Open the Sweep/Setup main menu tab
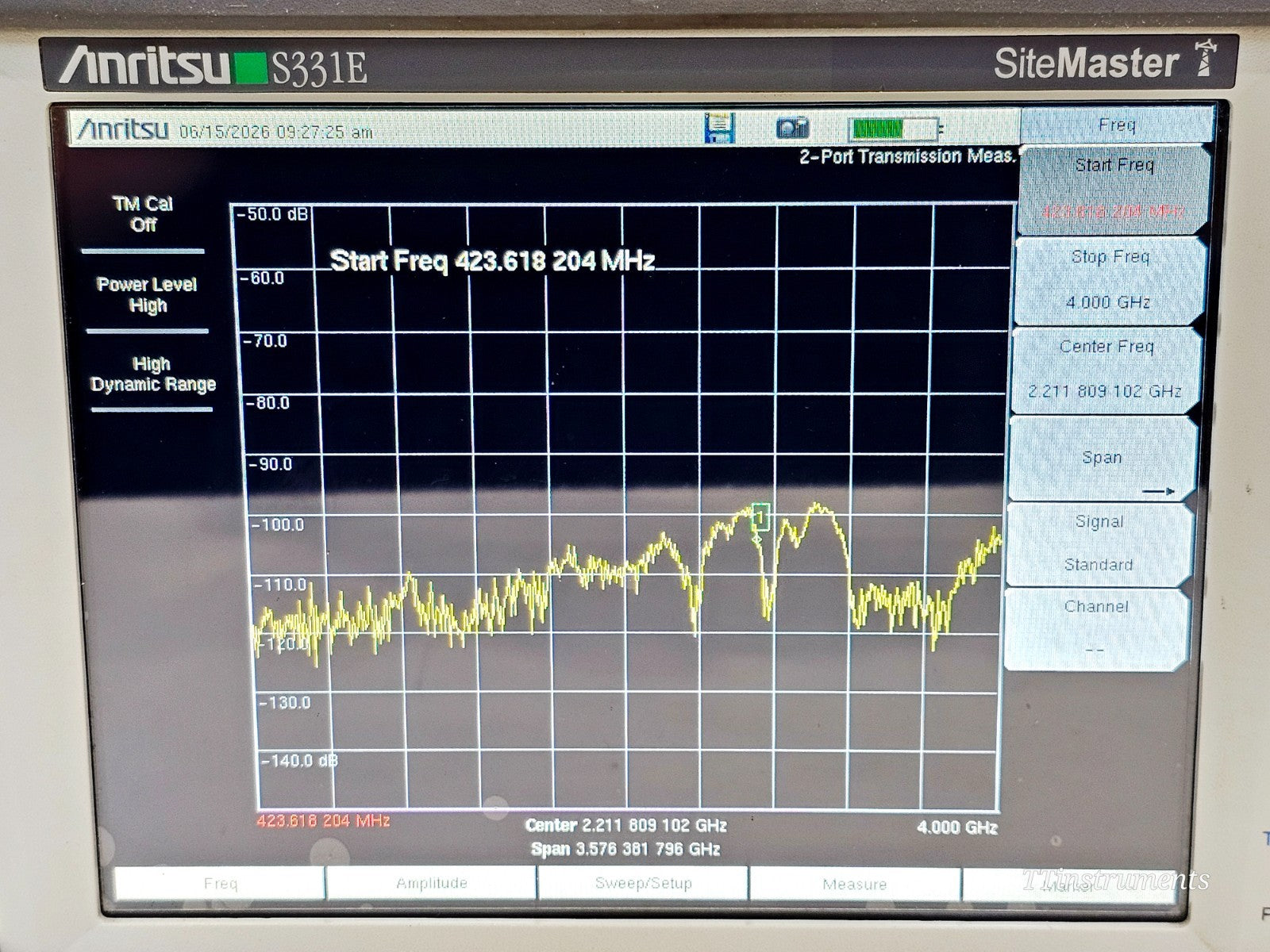 [x=643, y=883]
